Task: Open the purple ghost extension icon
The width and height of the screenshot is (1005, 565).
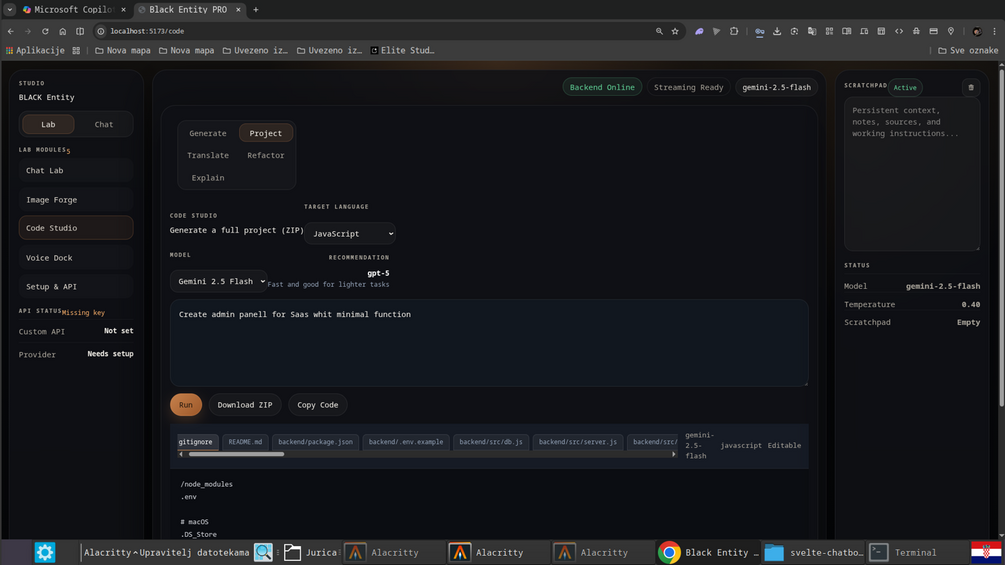Action: coord(699,31)
